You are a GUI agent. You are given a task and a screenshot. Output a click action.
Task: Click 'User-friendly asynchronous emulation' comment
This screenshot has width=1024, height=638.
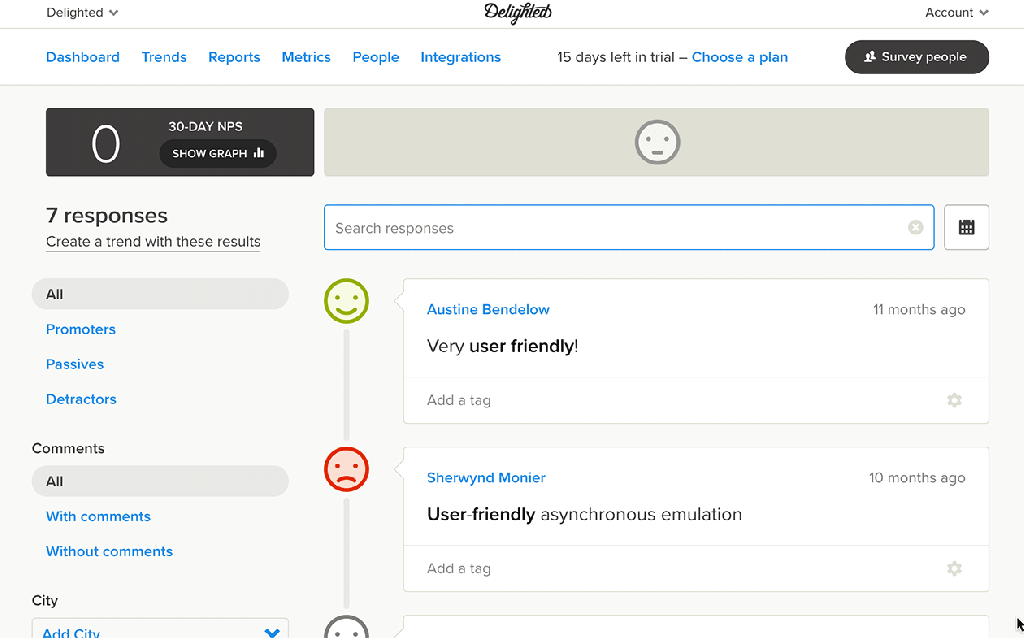(x=584, y=515)
